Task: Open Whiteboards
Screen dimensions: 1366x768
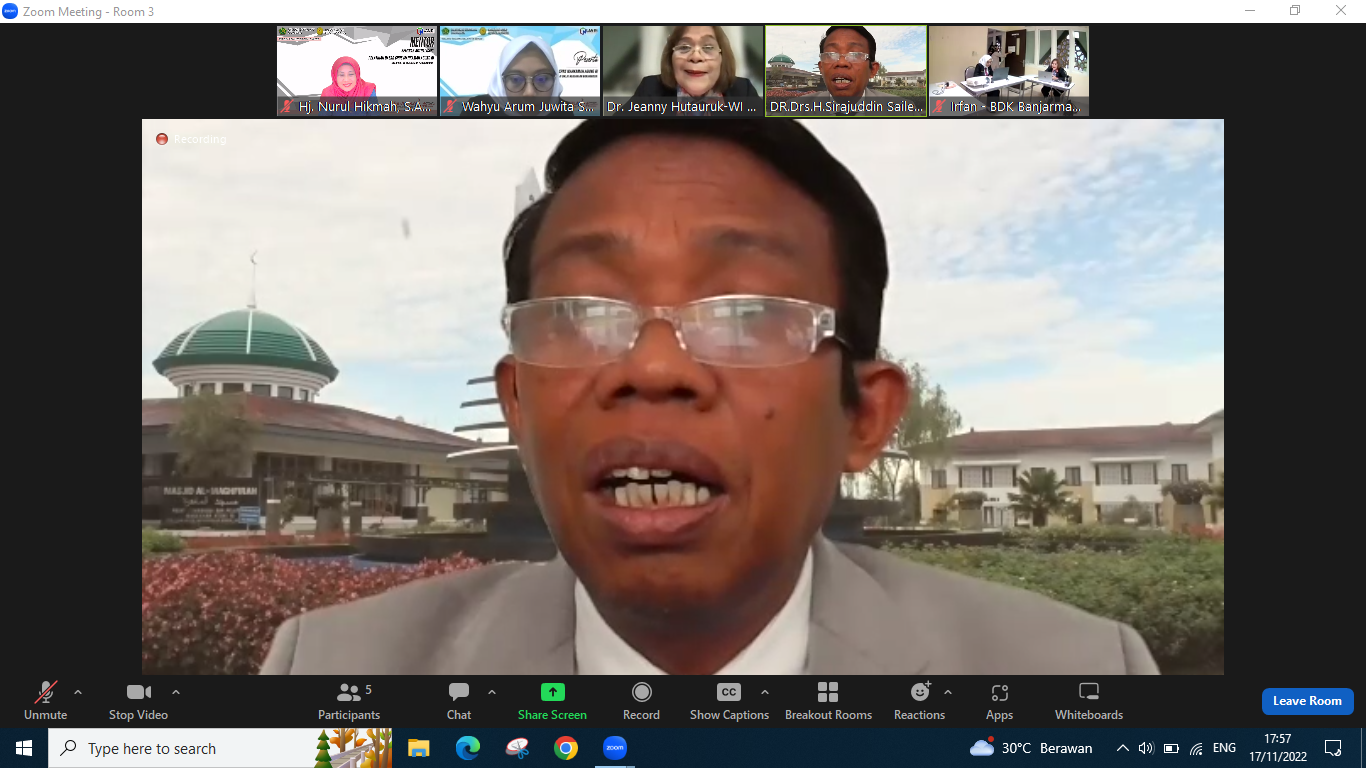Action: pyautogui.click(x=1089, y=700)
